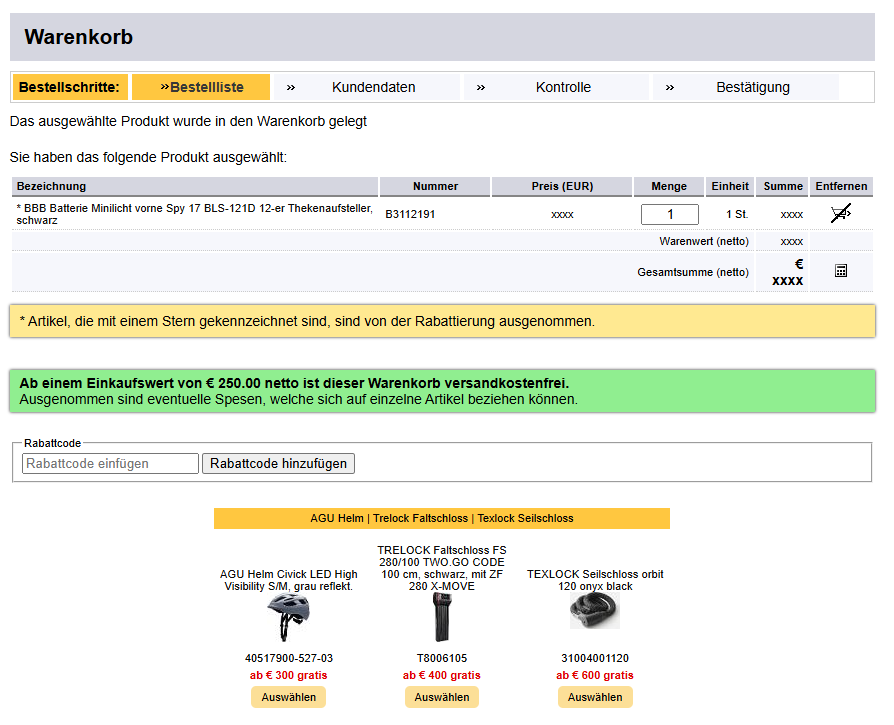This screenshot has width=894, height=725.
Task: Click the Menge quantity field
Action: pyautogui.click(x=669, y=214)
